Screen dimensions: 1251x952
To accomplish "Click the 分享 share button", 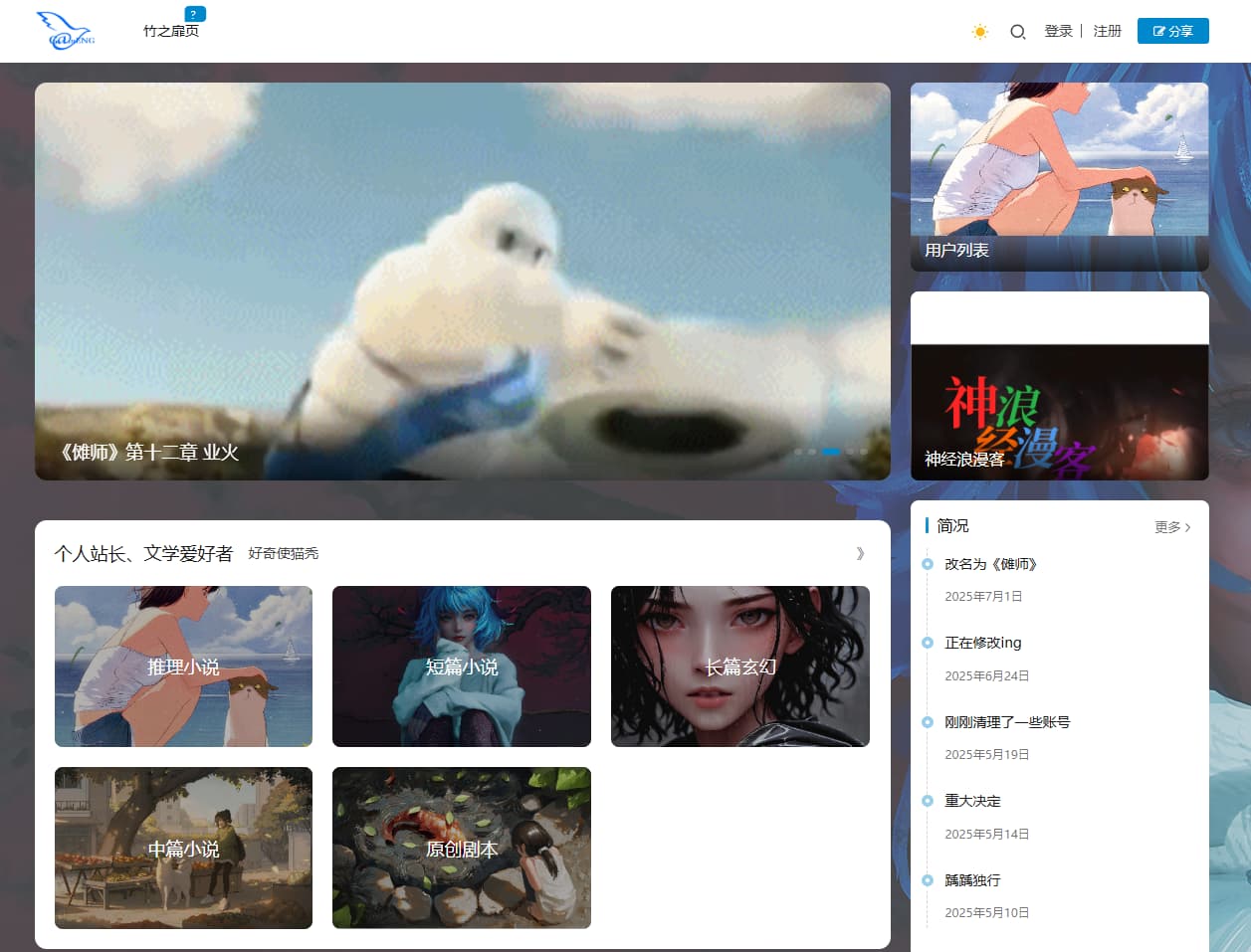I will [1172, 31].
